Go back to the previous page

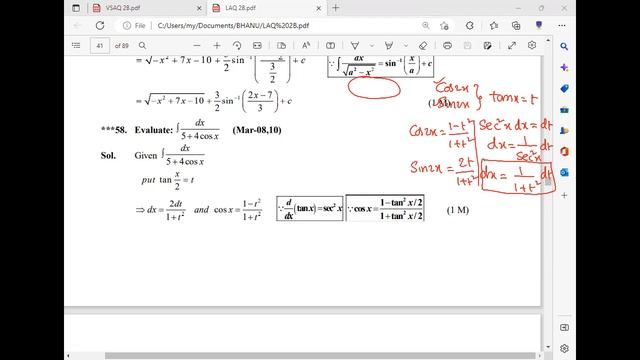(x=78, y=25)
